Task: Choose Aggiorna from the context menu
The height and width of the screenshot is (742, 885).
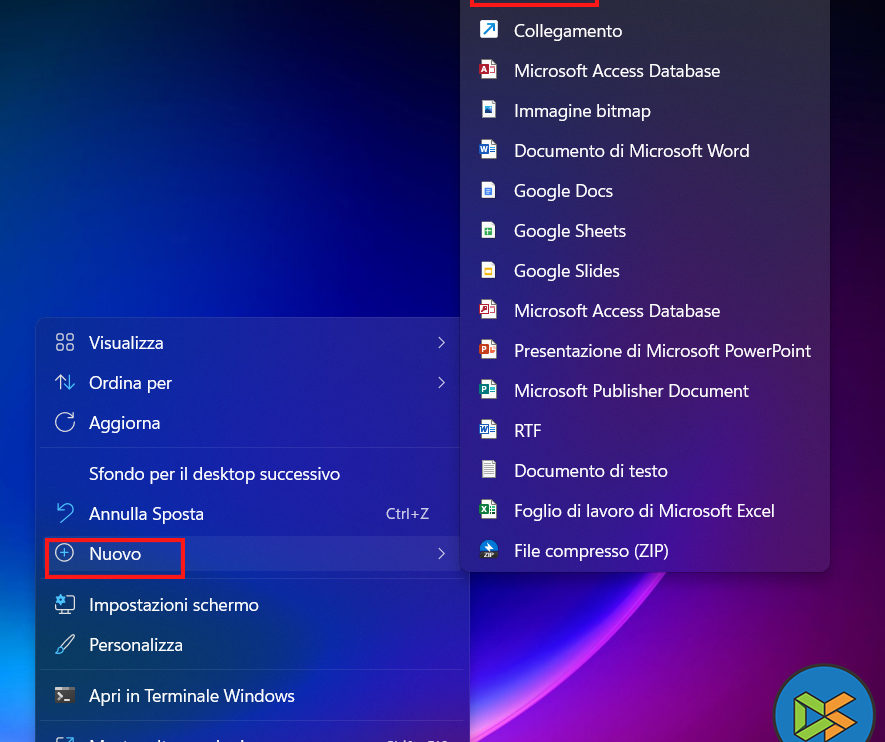Action: pos(124,423)
